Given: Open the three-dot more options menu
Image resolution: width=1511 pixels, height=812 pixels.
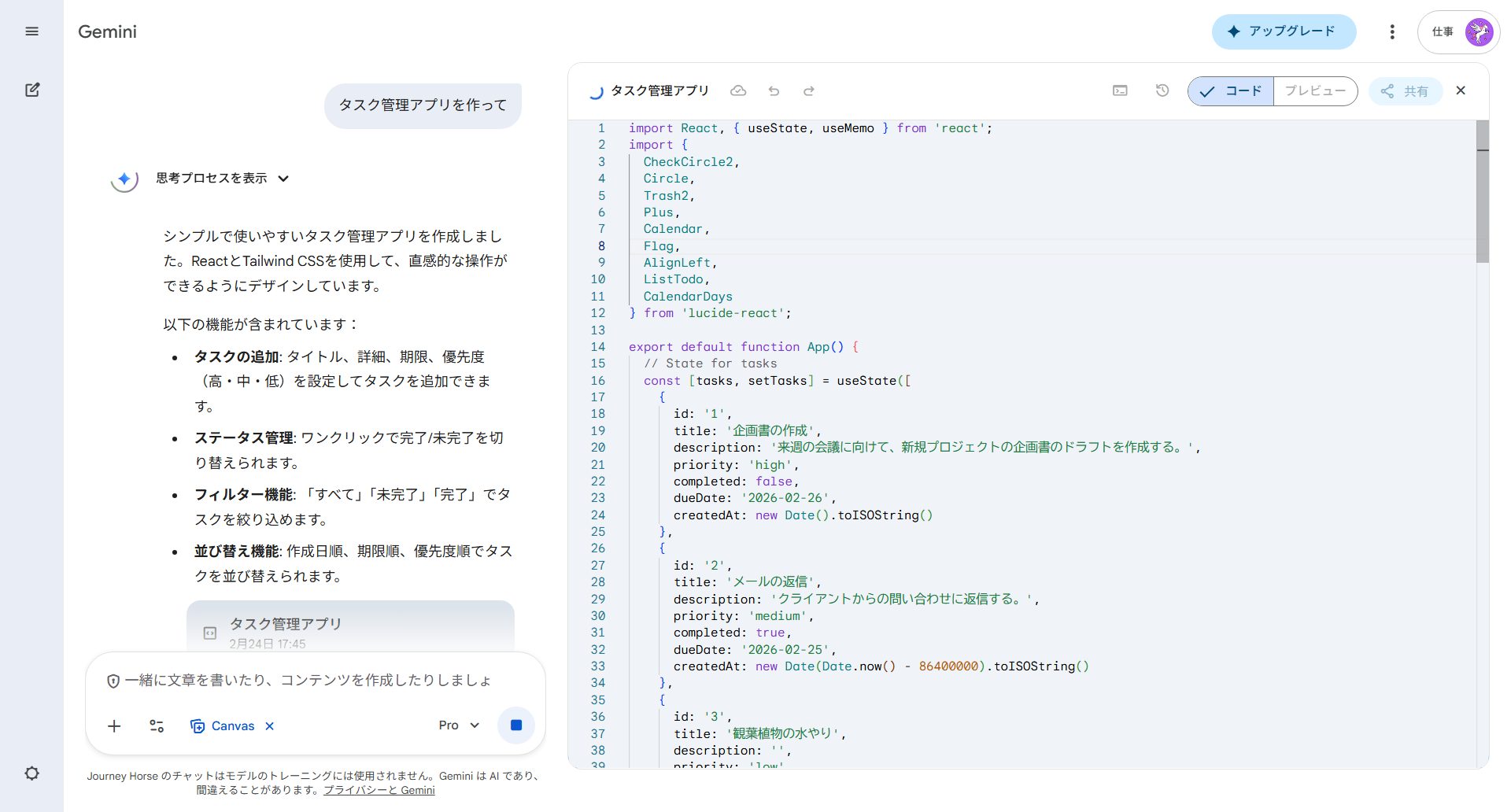Looking at the screenshot, I should coord(1391,31).
